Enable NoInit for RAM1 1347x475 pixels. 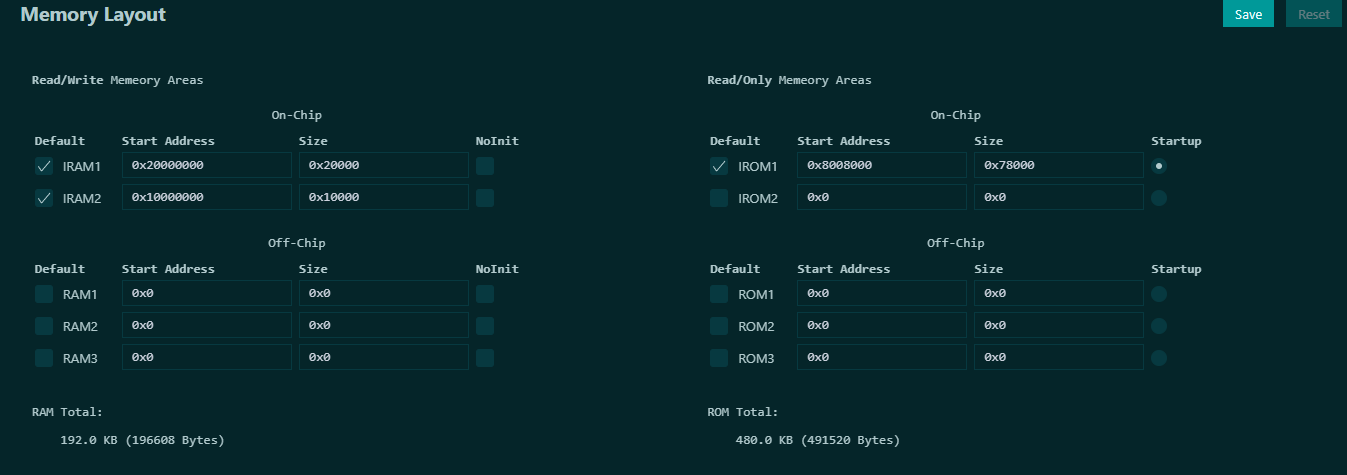(x=485, y=294)
